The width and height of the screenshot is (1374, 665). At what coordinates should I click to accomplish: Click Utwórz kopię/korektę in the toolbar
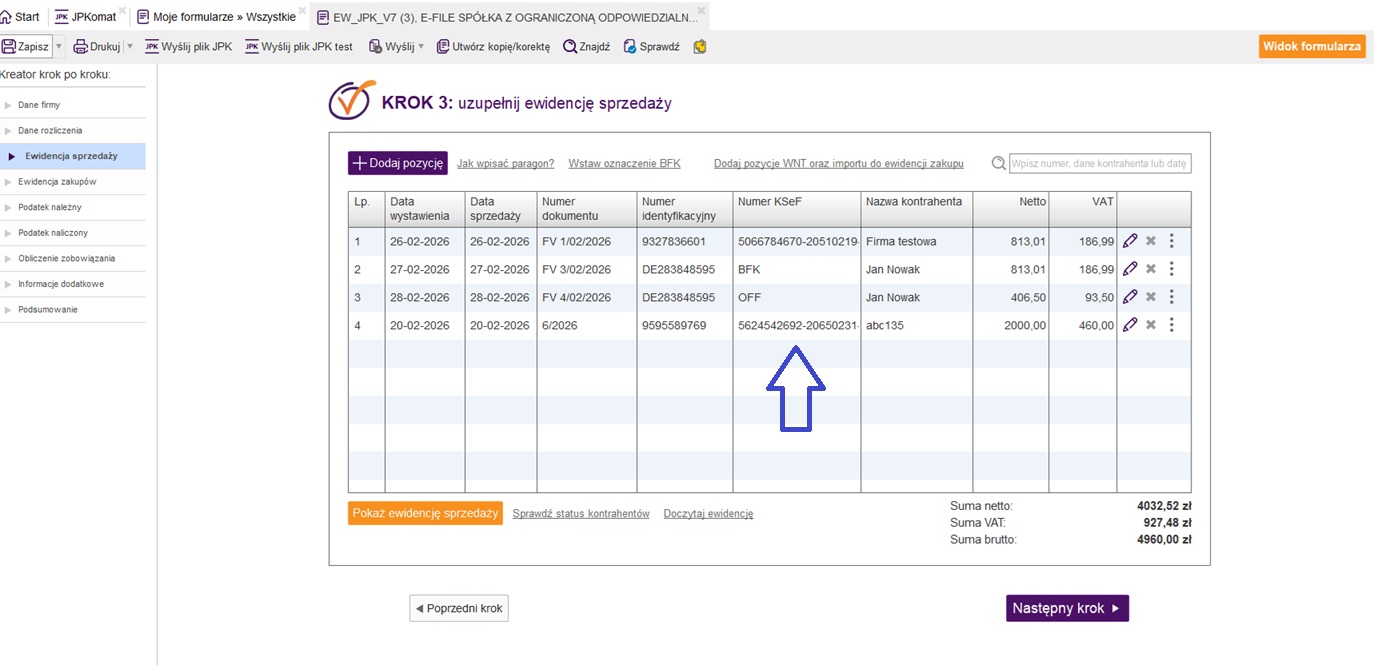493,47
